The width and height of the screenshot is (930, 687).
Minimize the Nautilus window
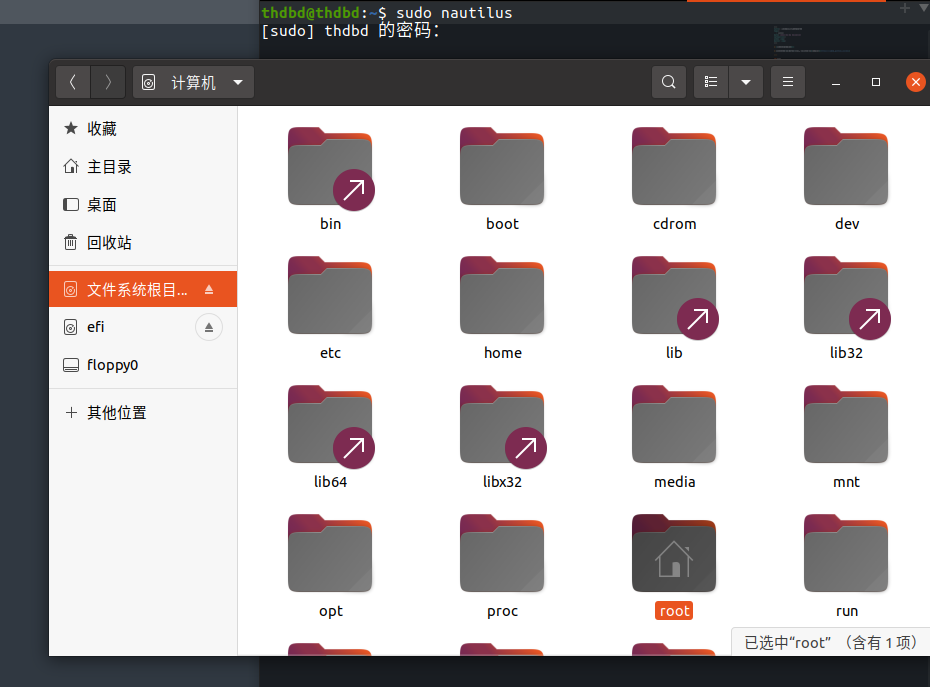coord(836,82)
